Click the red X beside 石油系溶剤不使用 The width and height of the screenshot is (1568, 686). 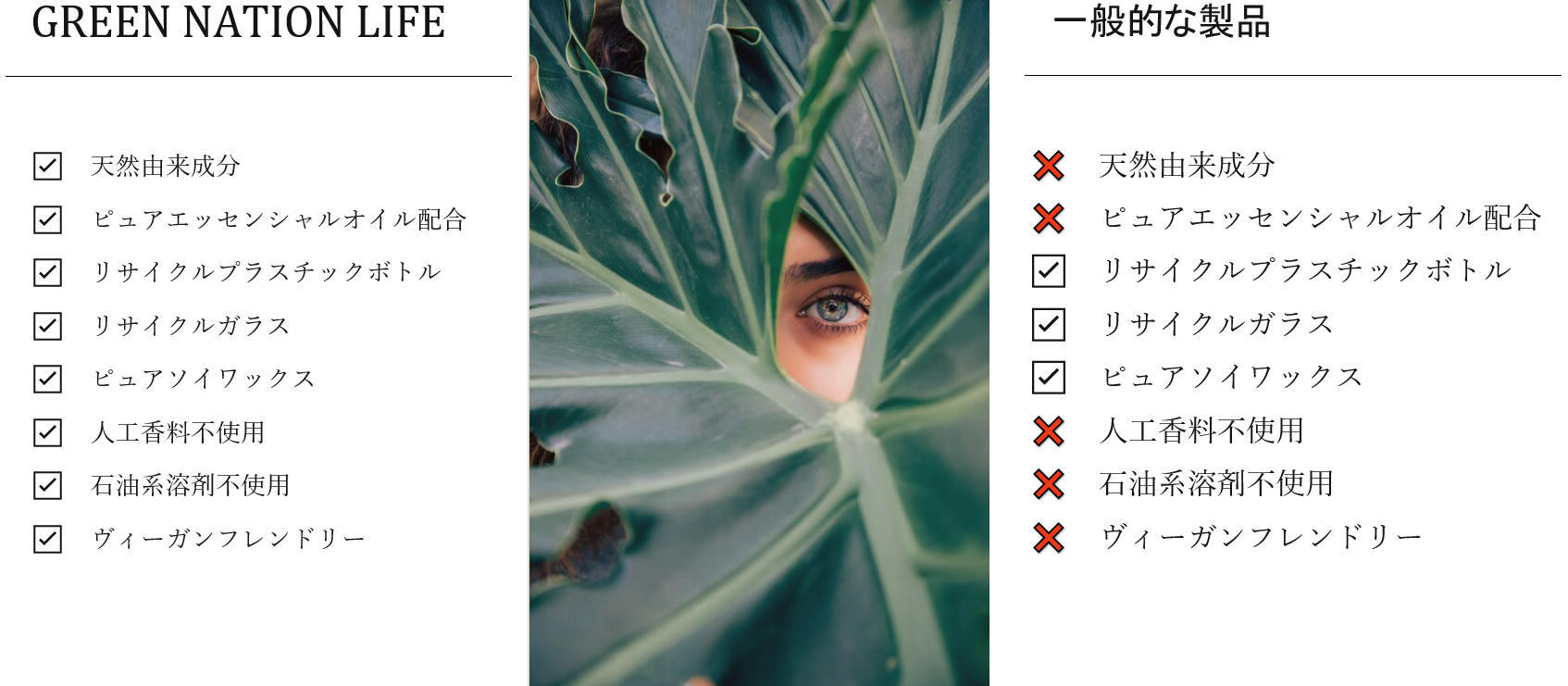(1049, 483)
